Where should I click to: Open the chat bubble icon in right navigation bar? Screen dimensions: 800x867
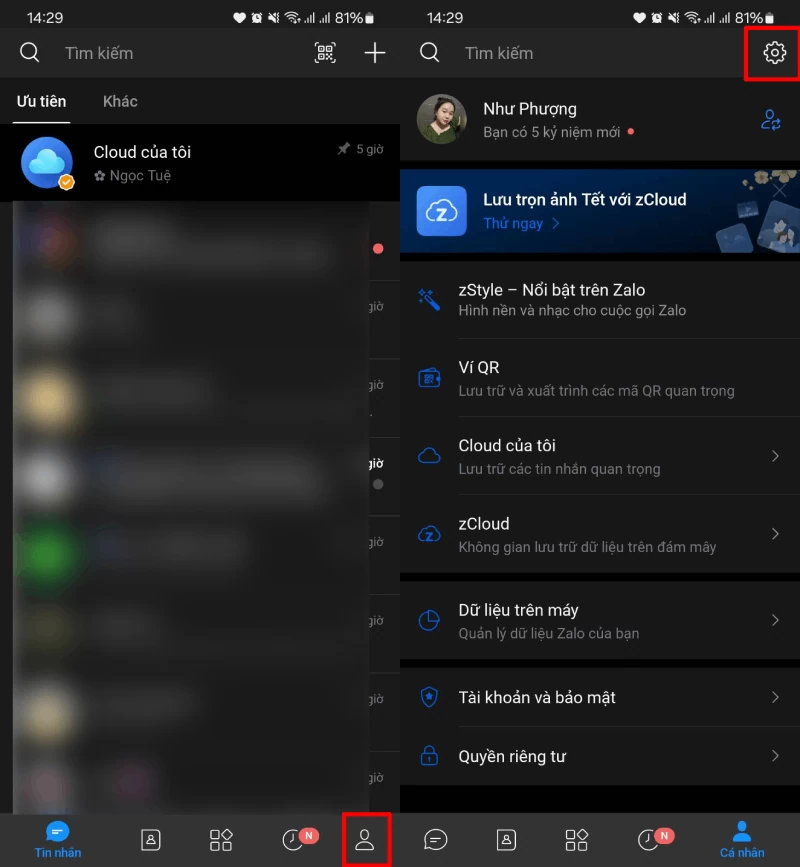coord(436,839)
